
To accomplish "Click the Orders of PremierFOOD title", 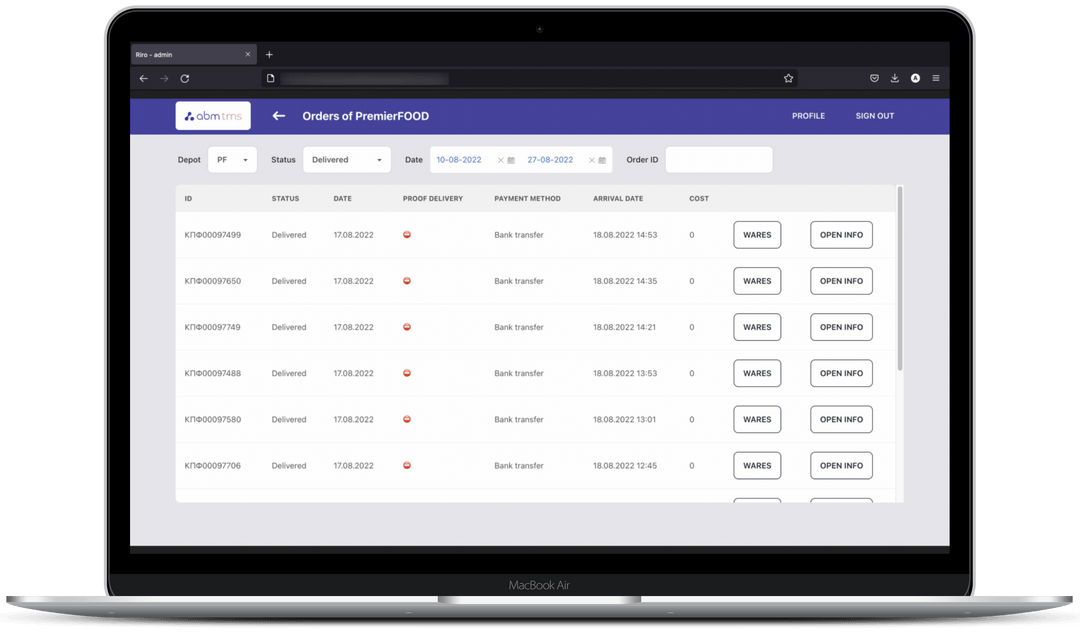I will (x=366, y=116).
